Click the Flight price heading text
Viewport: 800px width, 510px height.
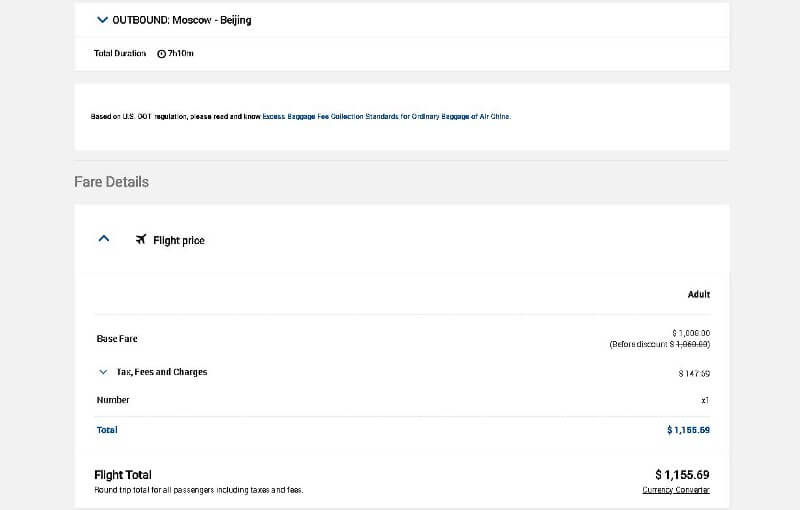point(179,240)
